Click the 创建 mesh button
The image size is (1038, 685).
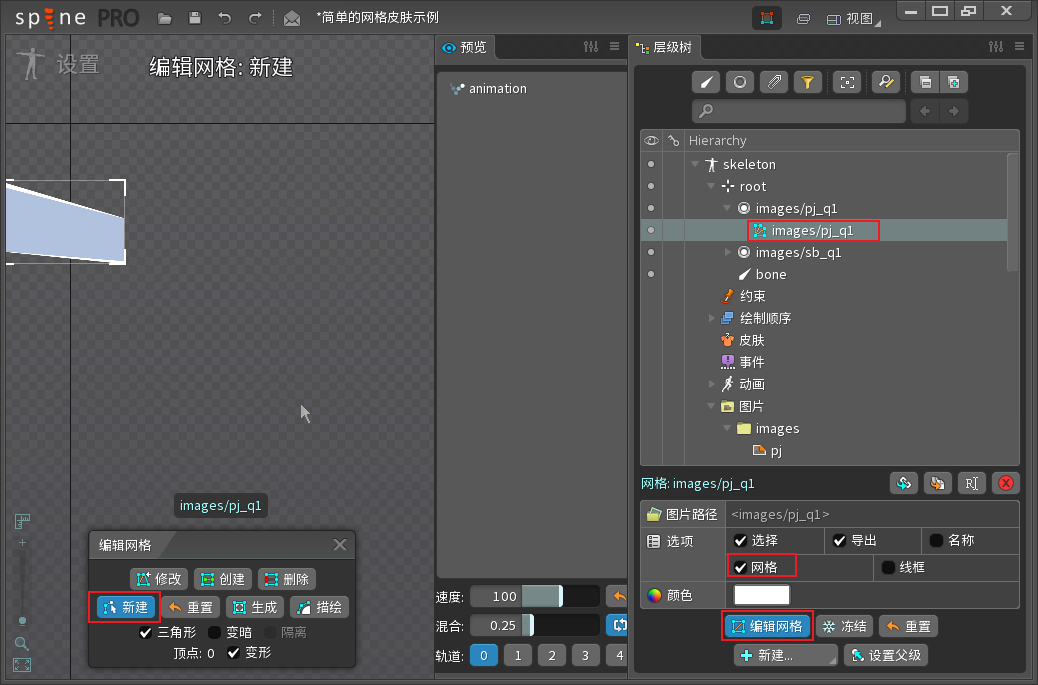click(223, 579)
